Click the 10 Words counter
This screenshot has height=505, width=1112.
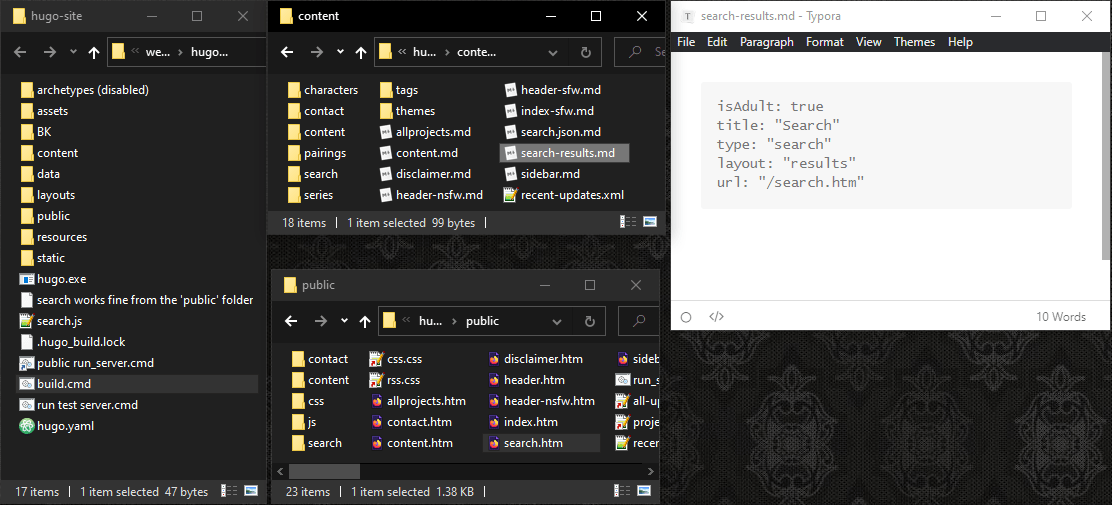[1060, 317]
